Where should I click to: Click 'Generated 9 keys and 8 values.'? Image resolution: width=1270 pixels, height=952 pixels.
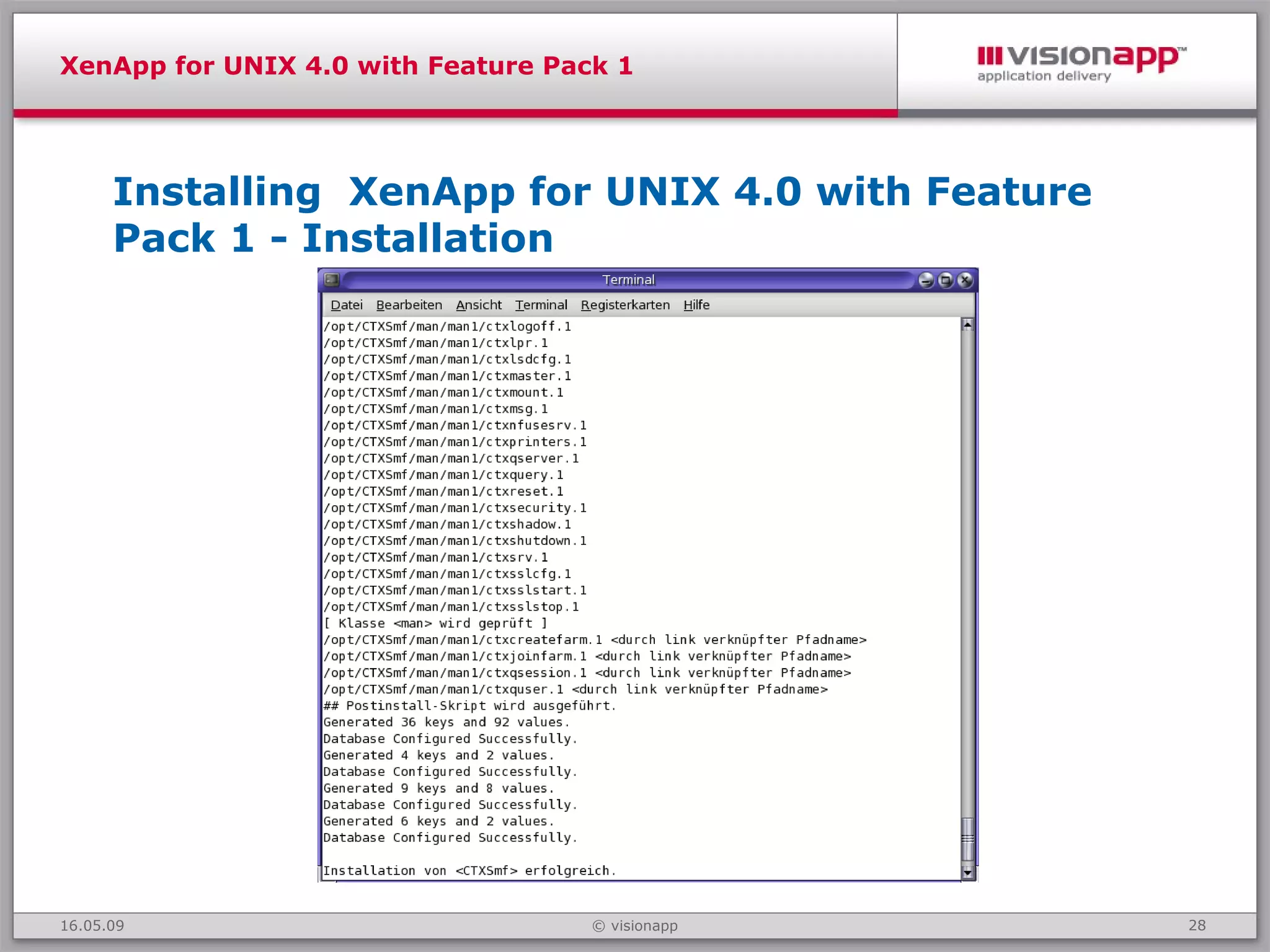(439, 788)
